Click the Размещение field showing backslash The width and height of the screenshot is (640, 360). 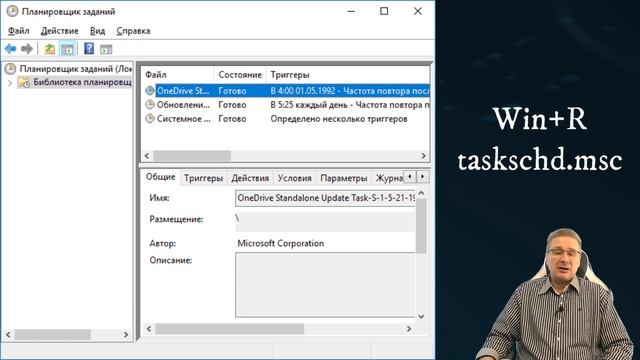pyautogui.click(x=325, y=222)
